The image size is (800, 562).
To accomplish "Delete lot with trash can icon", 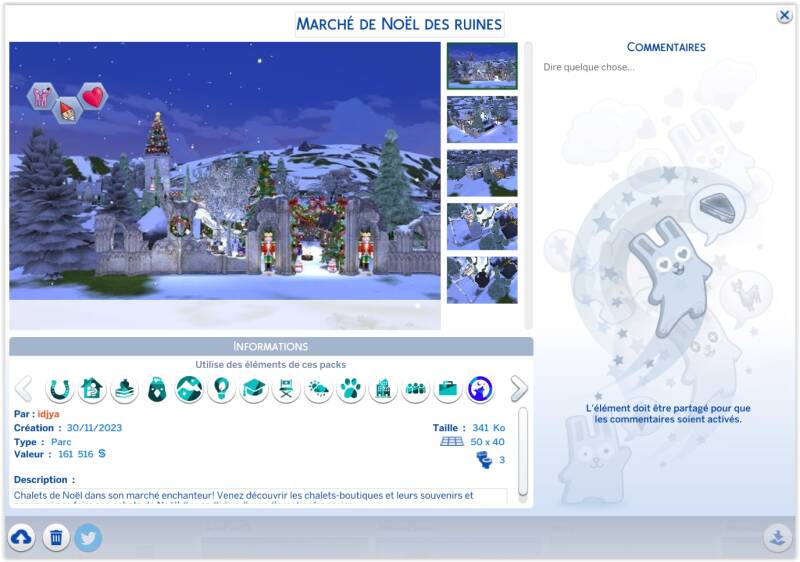I will pos(56,537).
